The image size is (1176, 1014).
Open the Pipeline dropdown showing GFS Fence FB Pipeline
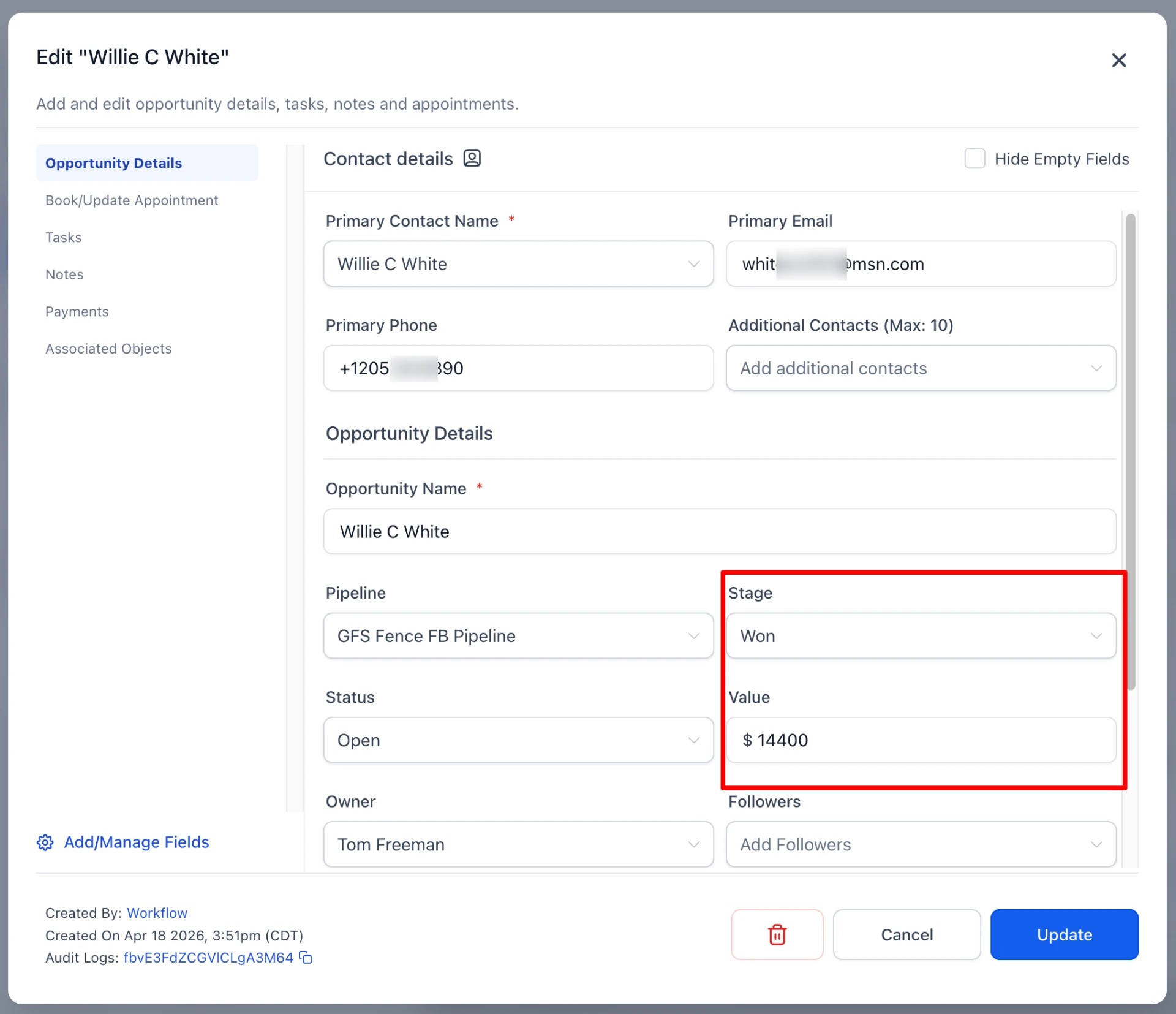[x=518, y=636]
